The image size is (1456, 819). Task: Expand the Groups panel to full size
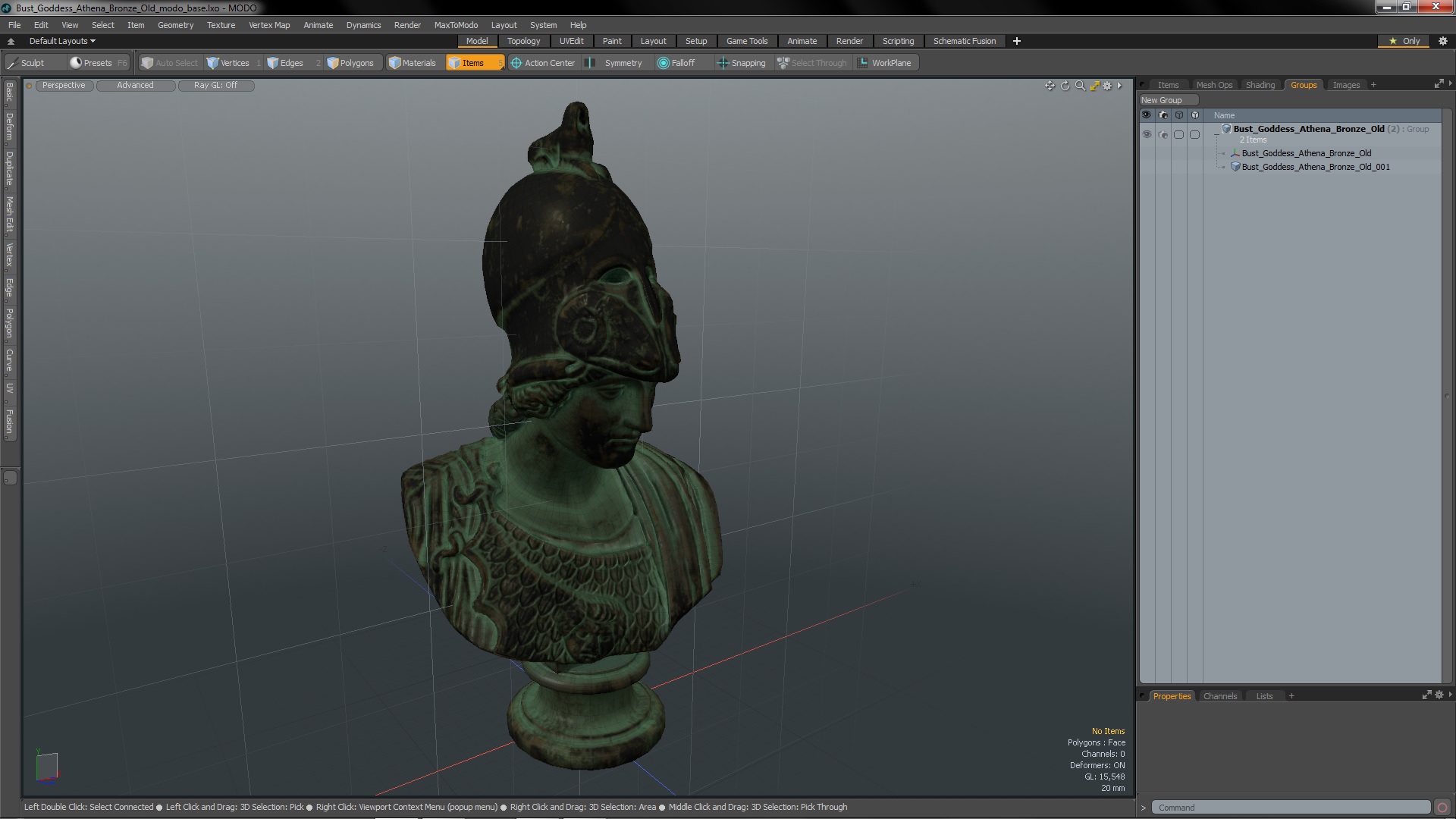[1439, 84]
